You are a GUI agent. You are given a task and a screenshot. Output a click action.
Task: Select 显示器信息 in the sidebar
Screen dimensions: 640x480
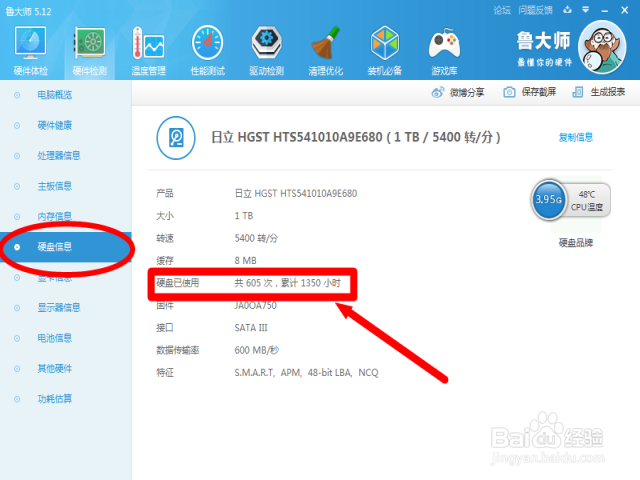click(59, 307)
